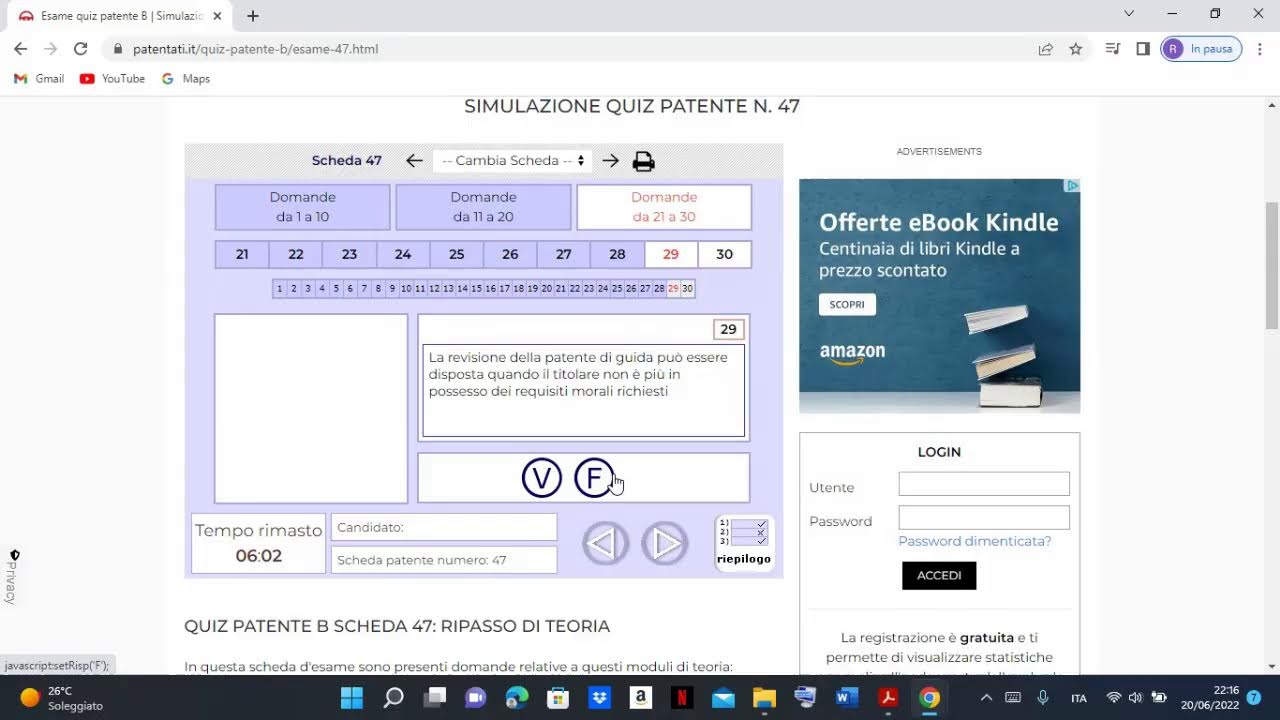Screen dimensions: 1280x720
Task: Click the next question triangle button
Action: click(x=665, y=543)
